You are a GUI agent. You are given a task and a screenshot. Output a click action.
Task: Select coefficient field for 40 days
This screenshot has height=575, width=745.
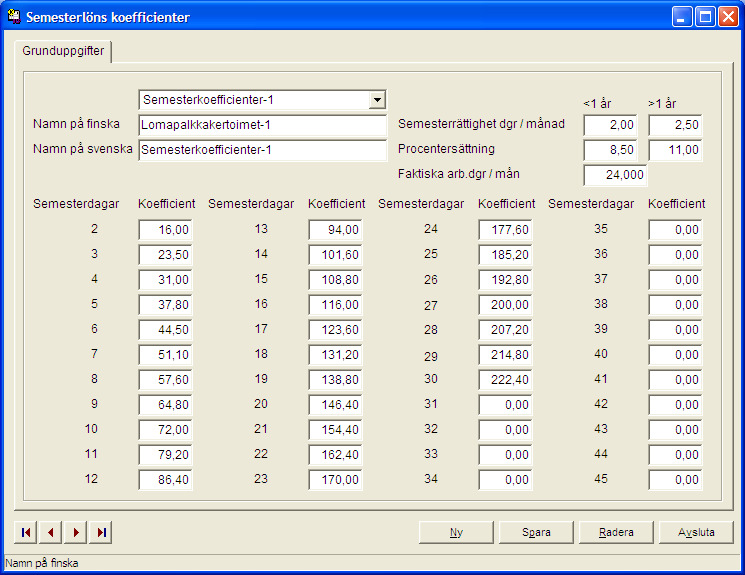click(675, 355)
